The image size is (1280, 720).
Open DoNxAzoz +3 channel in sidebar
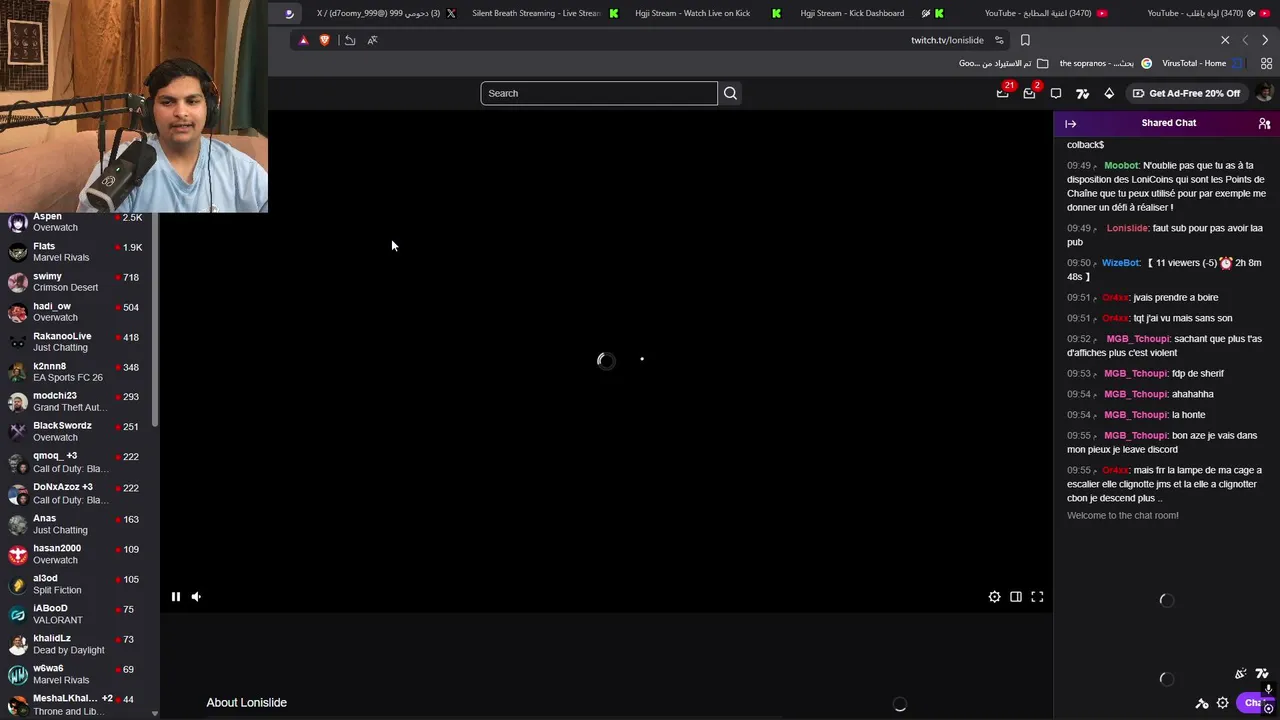click(x=78, y=493)
